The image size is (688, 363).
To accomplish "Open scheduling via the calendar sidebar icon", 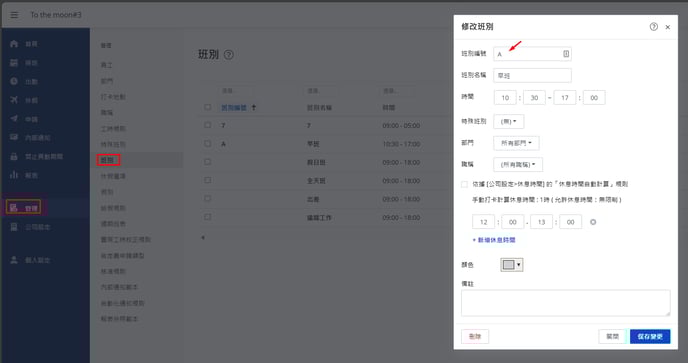I will coord(14,62).
